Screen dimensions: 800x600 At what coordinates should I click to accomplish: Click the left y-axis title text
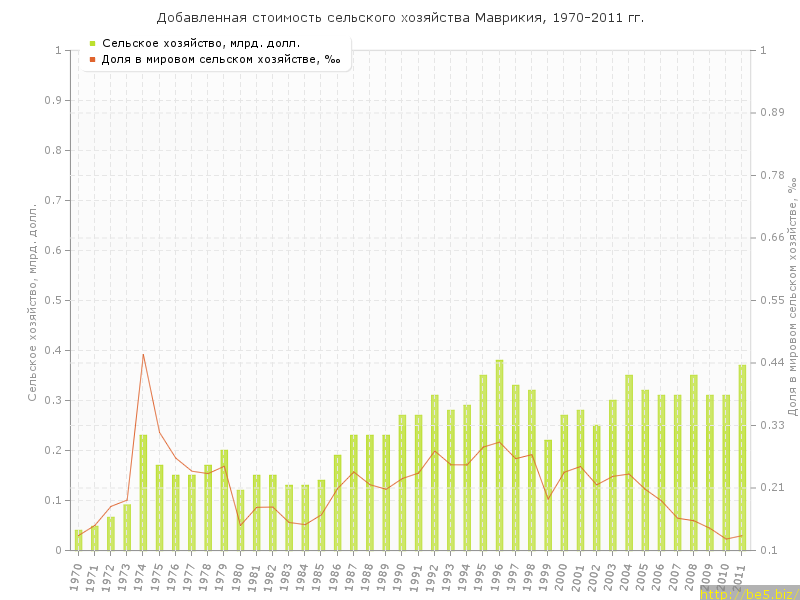click(x=32, y=302)
